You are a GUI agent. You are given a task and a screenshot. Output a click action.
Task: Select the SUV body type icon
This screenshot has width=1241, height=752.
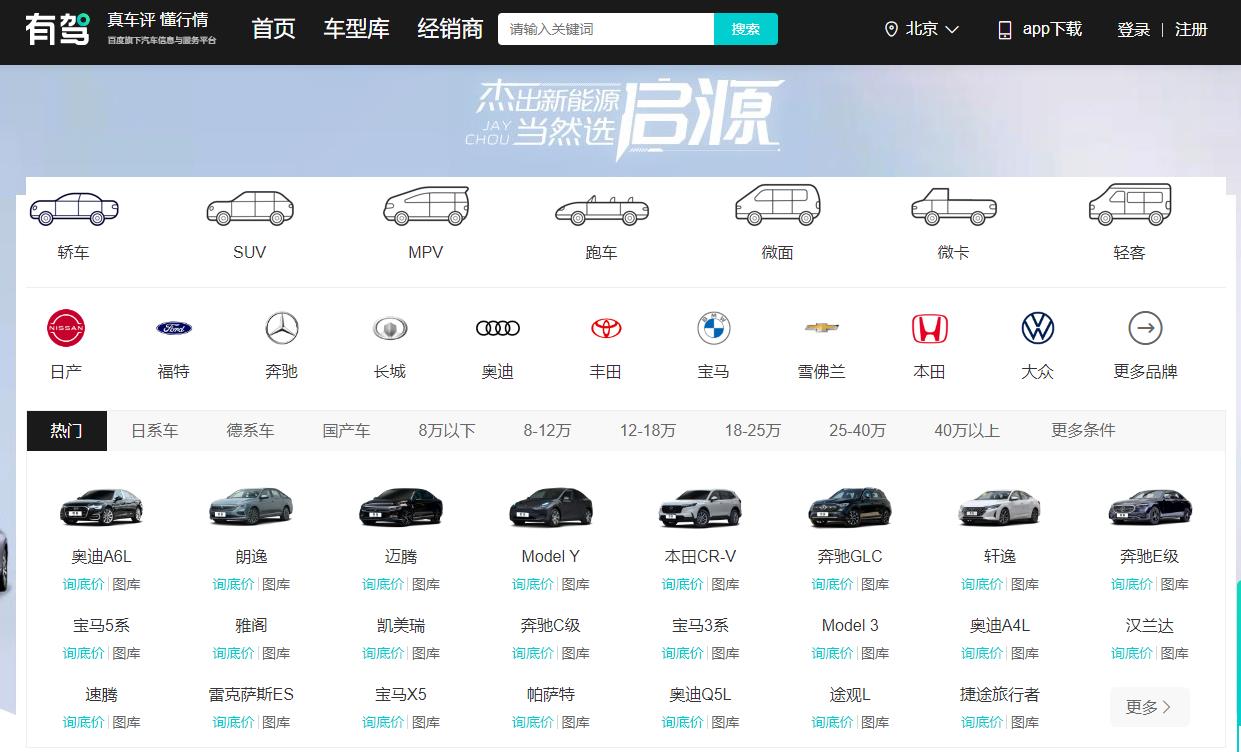tap(250, 207)
